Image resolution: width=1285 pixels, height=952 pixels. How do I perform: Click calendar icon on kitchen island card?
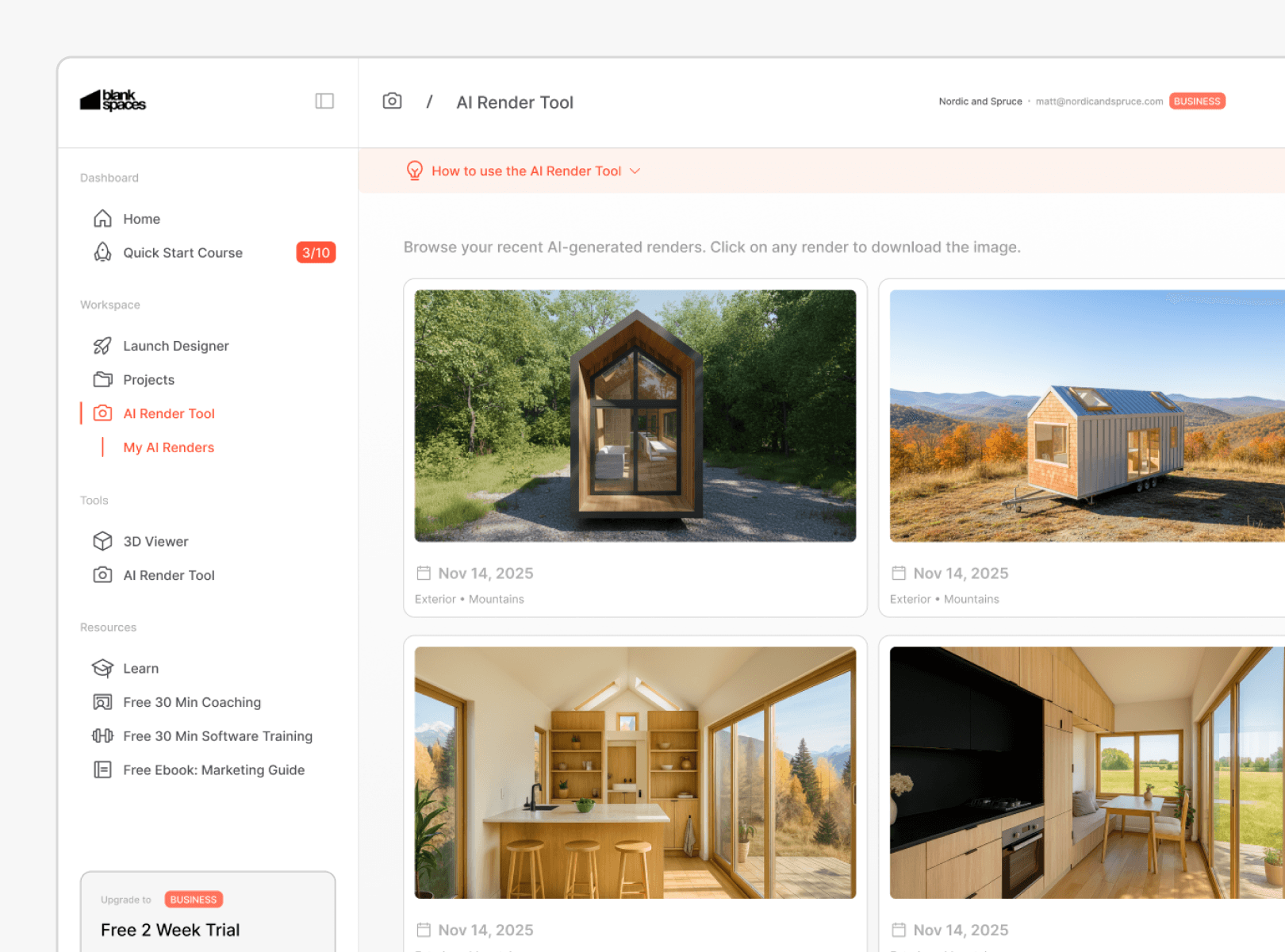424,930
